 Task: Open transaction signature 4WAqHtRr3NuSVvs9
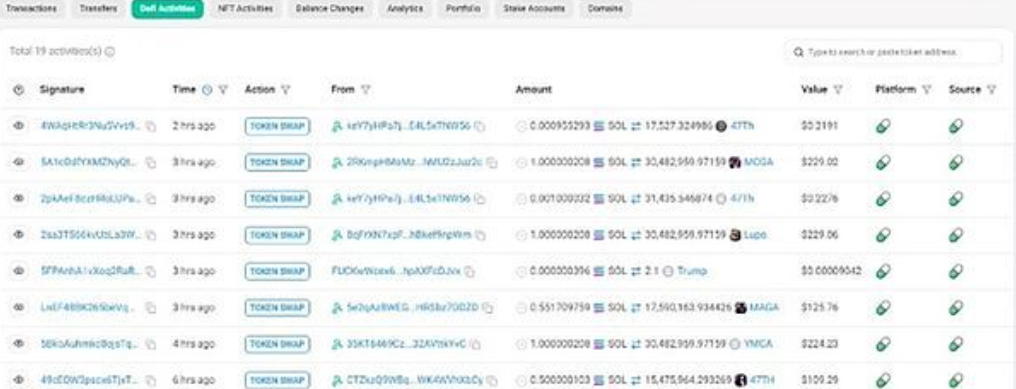(90, 126)
